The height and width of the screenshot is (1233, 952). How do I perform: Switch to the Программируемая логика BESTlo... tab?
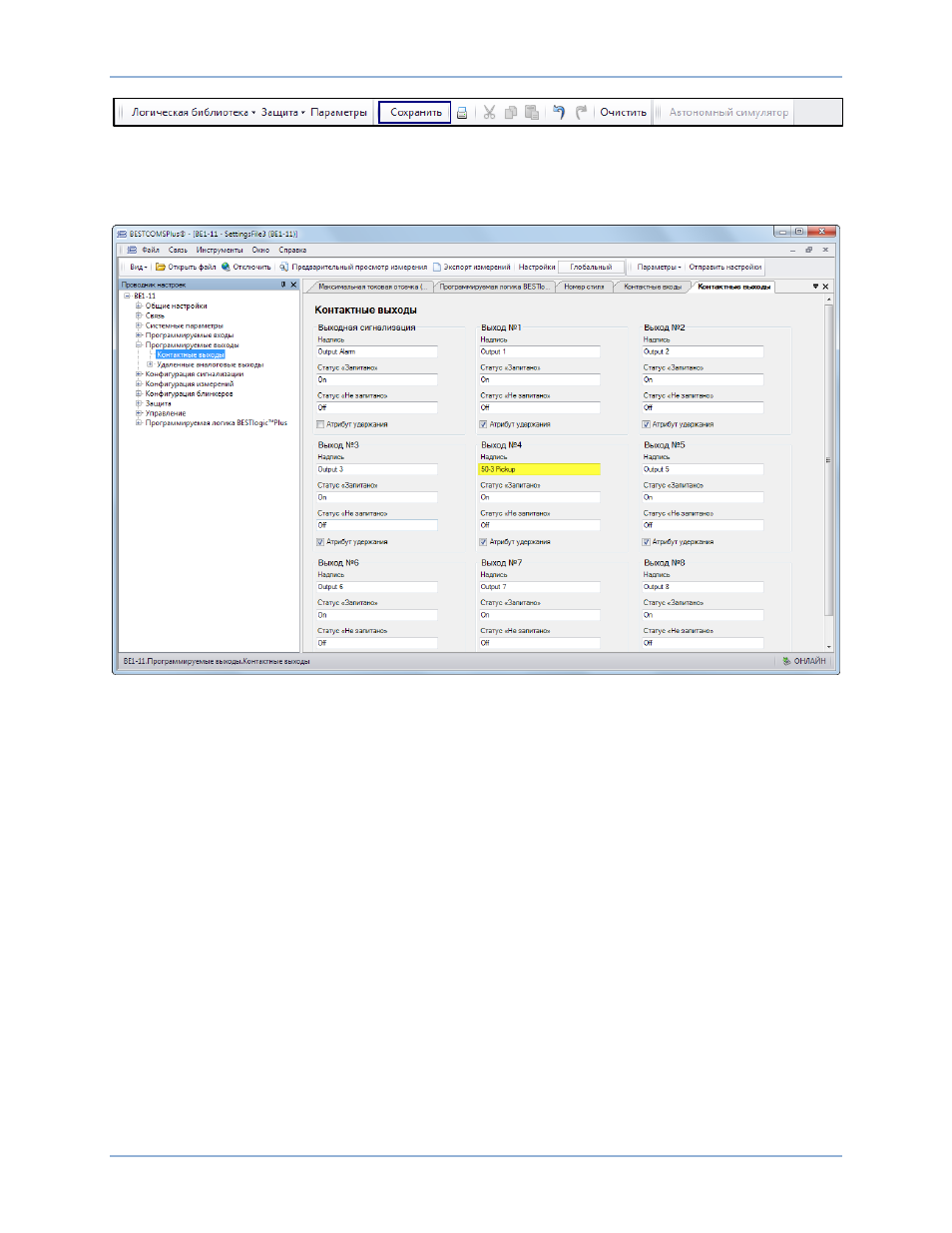tap(493, 287)
